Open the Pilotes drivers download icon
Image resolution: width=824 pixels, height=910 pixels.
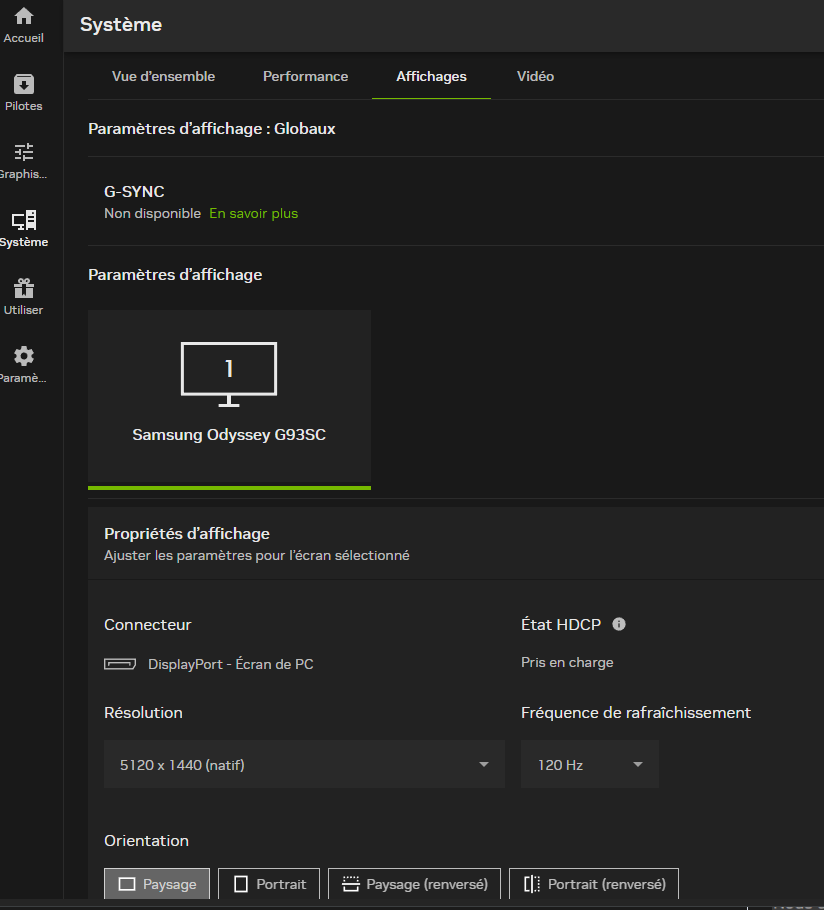pos(24,85)
